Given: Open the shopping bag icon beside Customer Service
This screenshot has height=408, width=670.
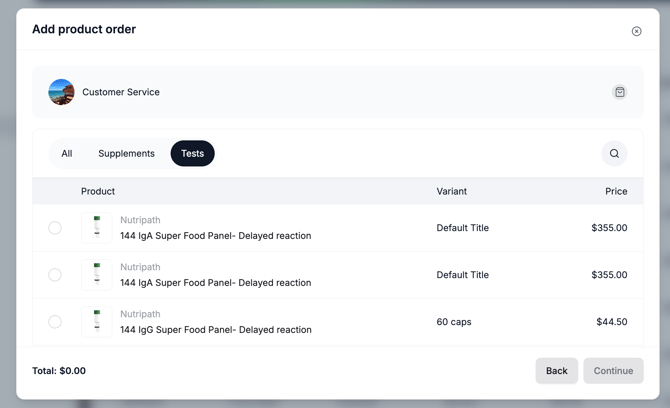Looking at the screenshot, I should pos(620,92).
